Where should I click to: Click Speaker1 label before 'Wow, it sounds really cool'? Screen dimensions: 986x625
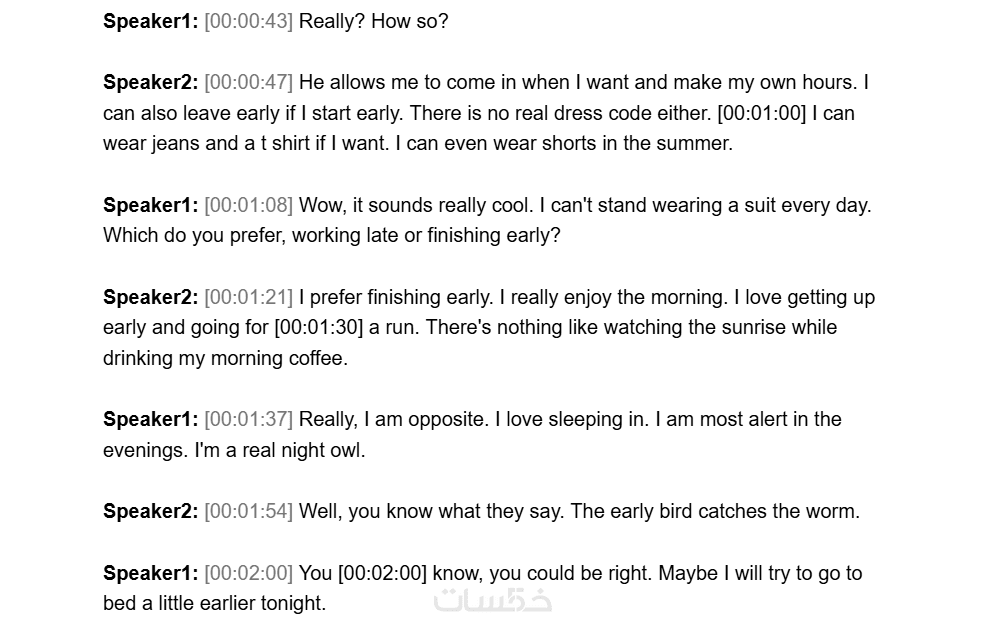(x=150, y=205)
